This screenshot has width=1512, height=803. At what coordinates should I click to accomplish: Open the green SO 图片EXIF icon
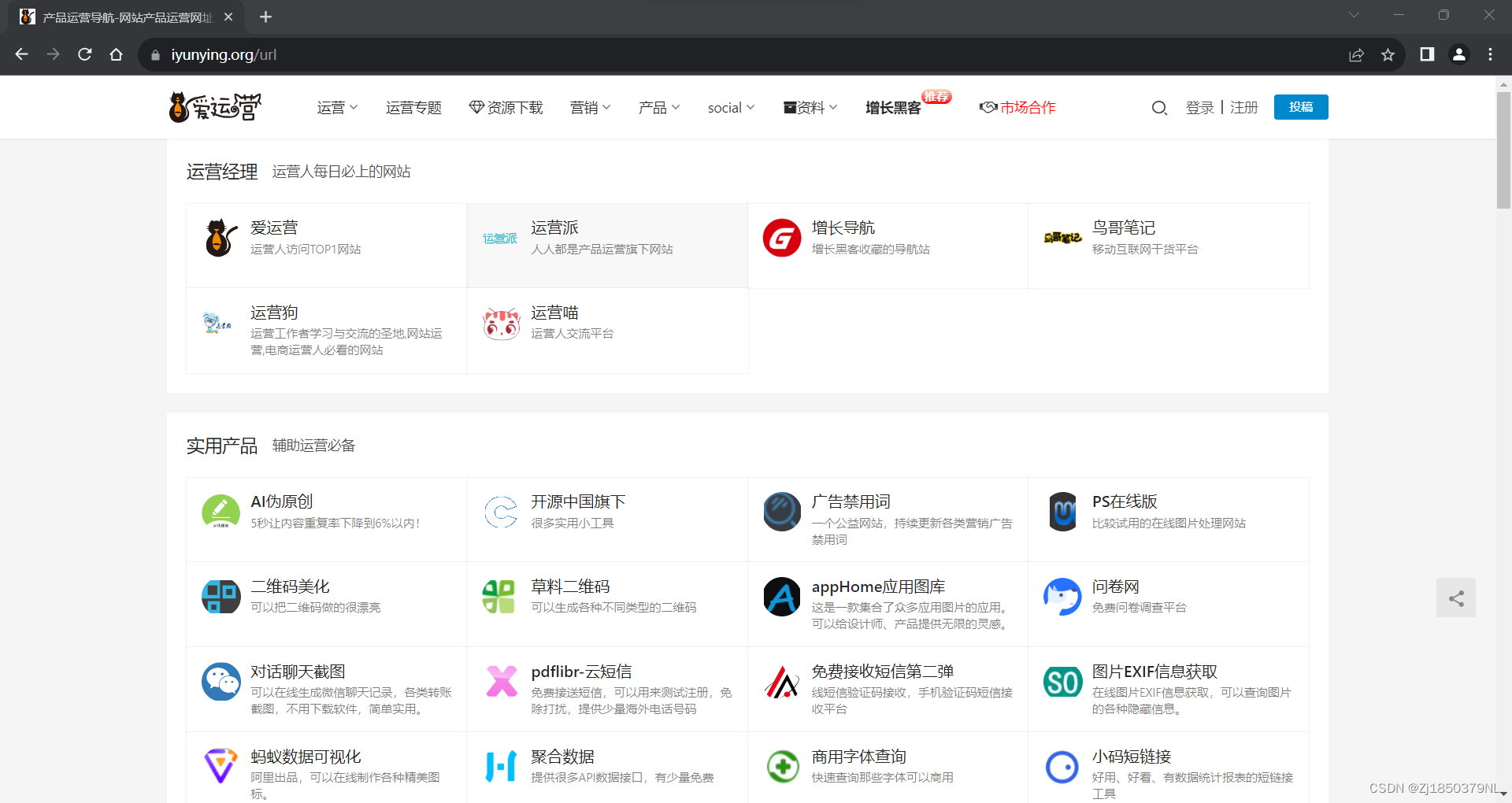[1062, 682]
